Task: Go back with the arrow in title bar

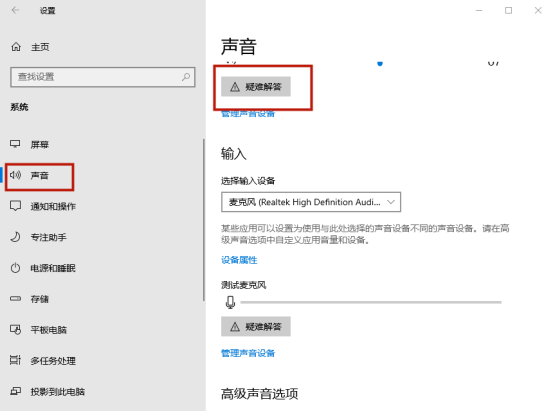Action: pos(15,10)
